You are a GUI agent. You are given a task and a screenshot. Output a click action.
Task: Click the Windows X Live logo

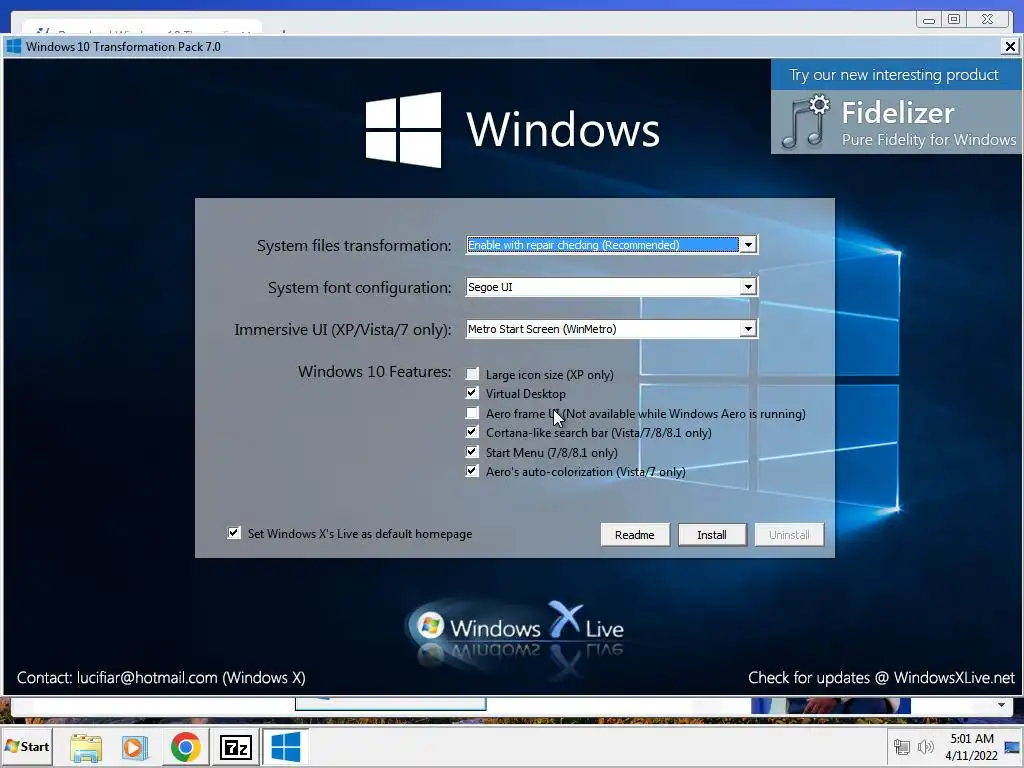point(517,628)
